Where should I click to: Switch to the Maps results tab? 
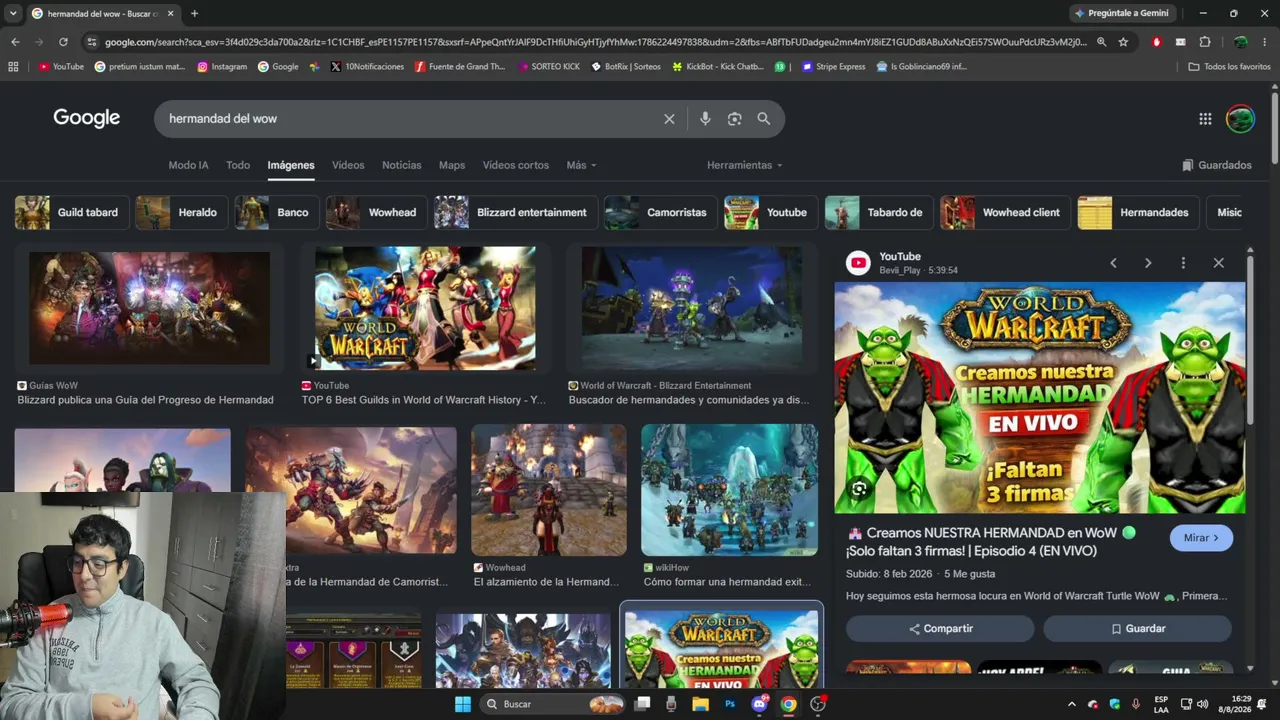point(452,165)
